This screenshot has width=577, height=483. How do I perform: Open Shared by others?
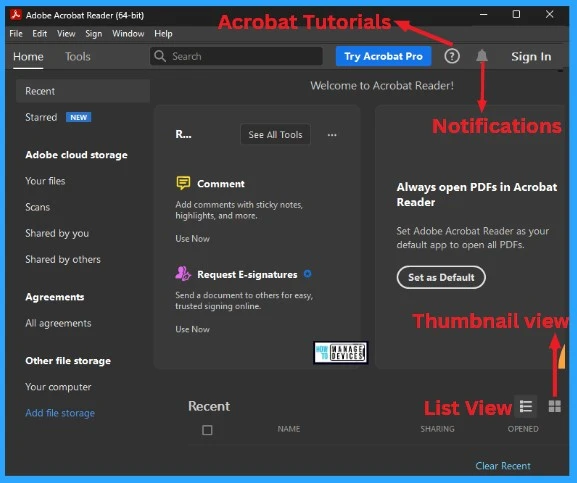pyautogui.click(x=63, y=259)
